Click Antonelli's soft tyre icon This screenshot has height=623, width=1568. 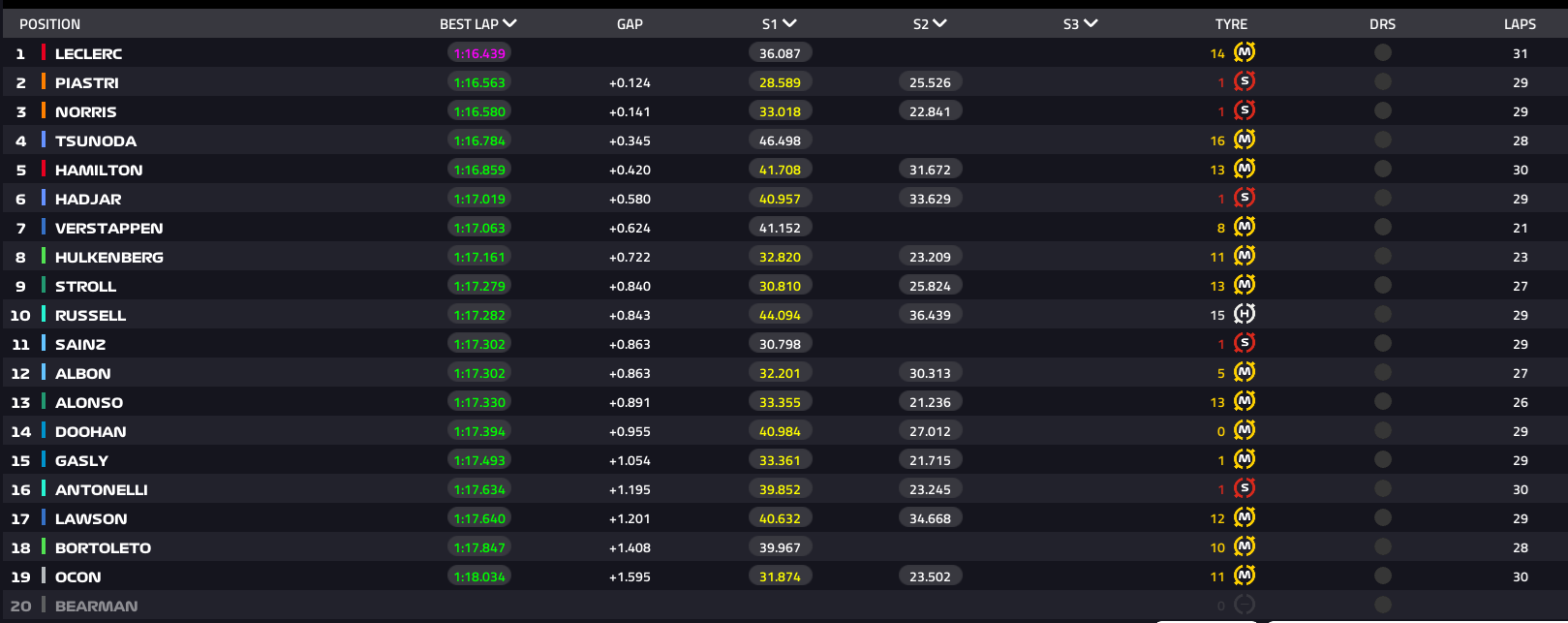pyautogui.click(x=1245, y=488)
